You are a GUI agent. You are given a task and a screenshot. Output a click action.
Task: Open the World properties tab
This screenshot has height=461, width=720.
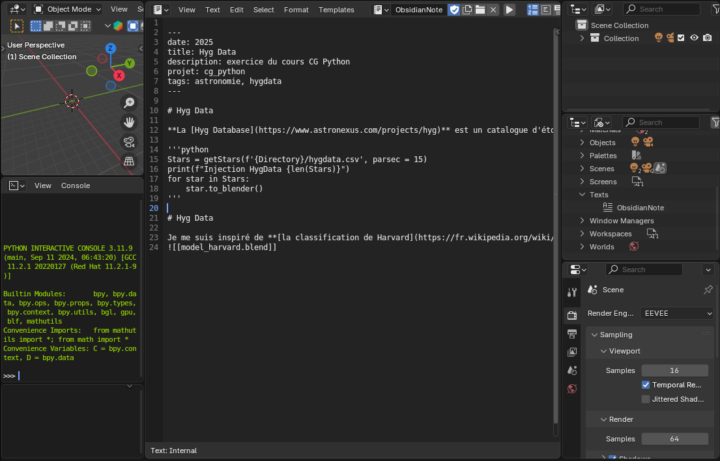(x=572, y=389)
